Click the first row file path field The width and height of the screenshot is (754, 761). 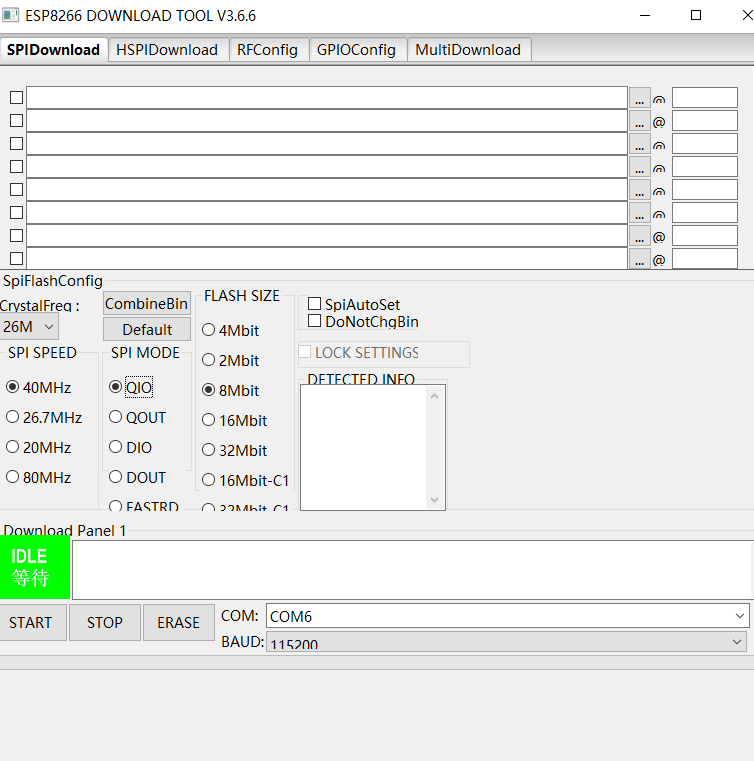pos(327,98)
